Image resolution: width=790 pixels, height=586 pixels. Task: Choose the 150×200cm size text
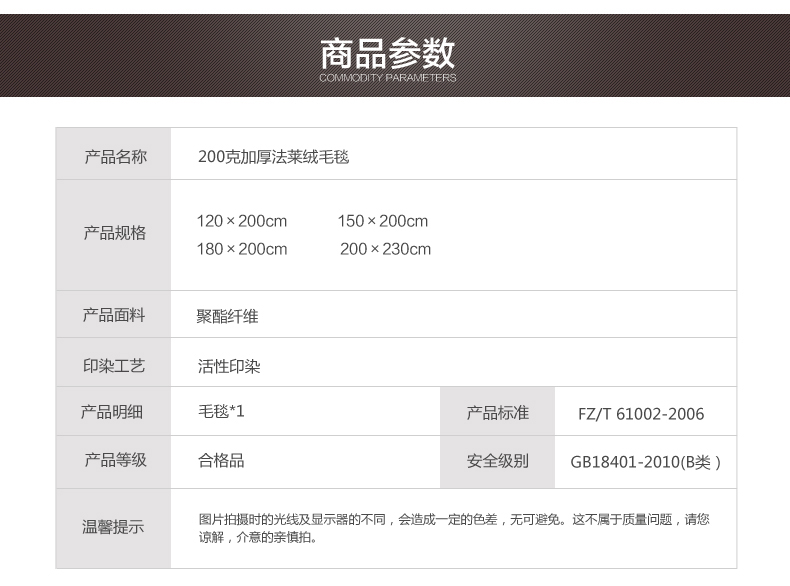click(x=382, y=221)
